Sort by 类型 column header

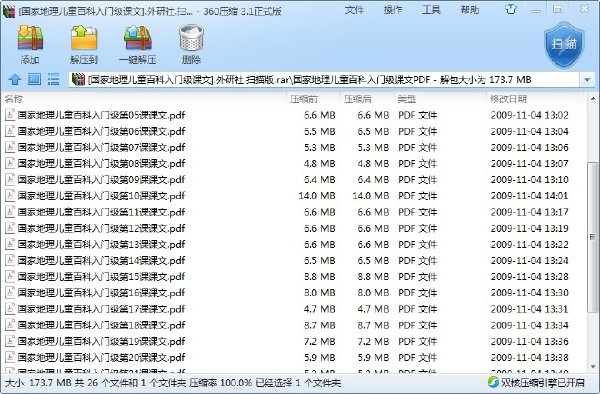pyautogui.click(x=407, y=99)
